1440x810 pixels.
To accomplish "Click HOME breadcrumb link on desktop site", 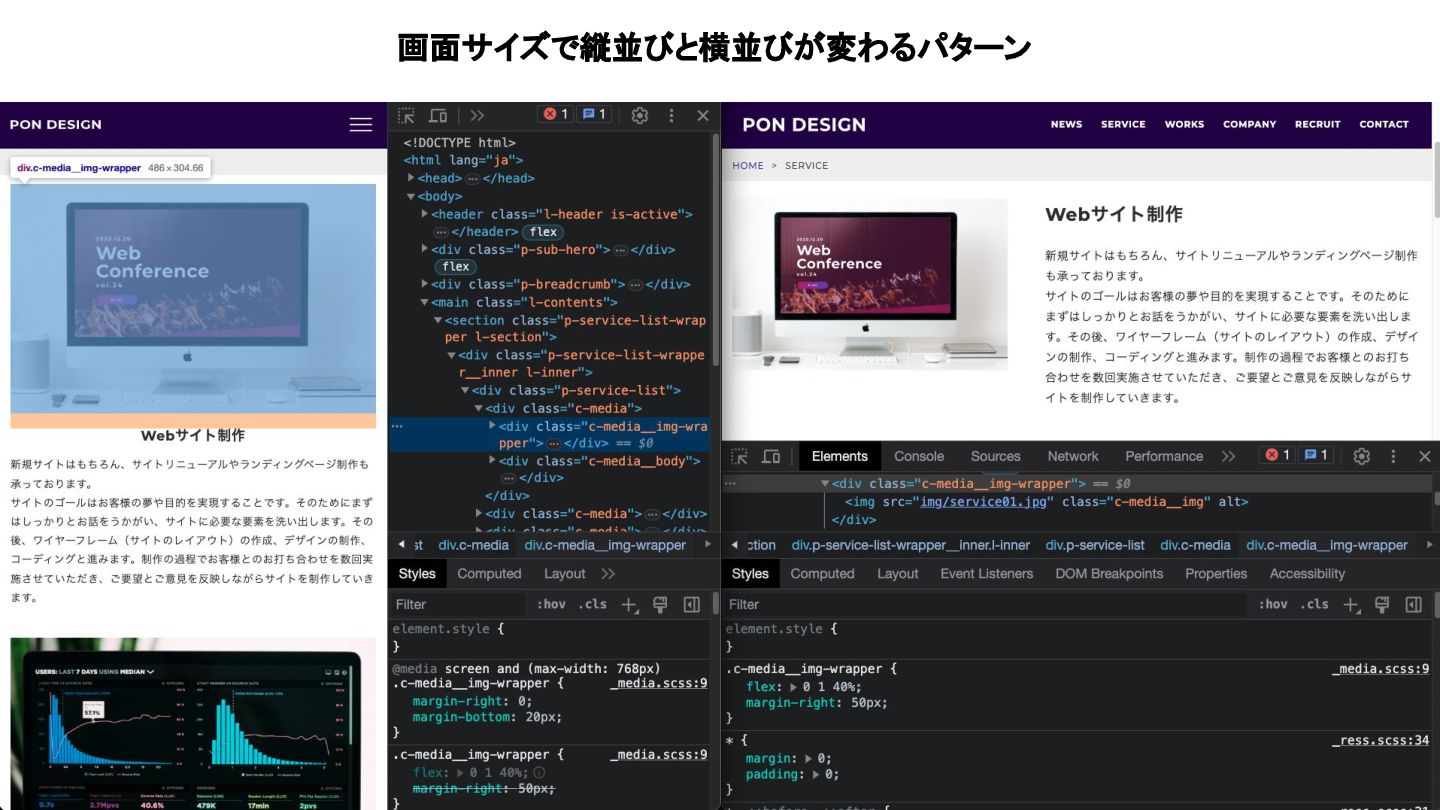I will point(748,166).
